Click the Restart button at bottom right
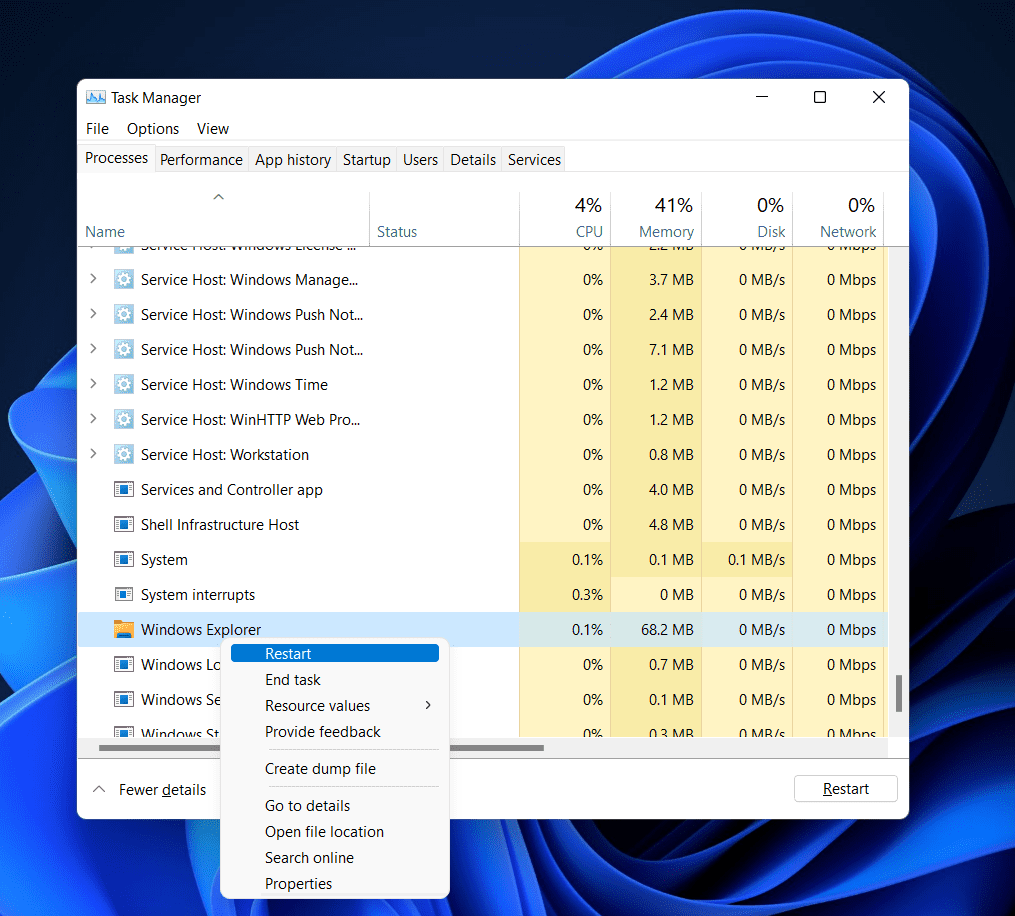The image size is (1015, 916). coord(845,788)
